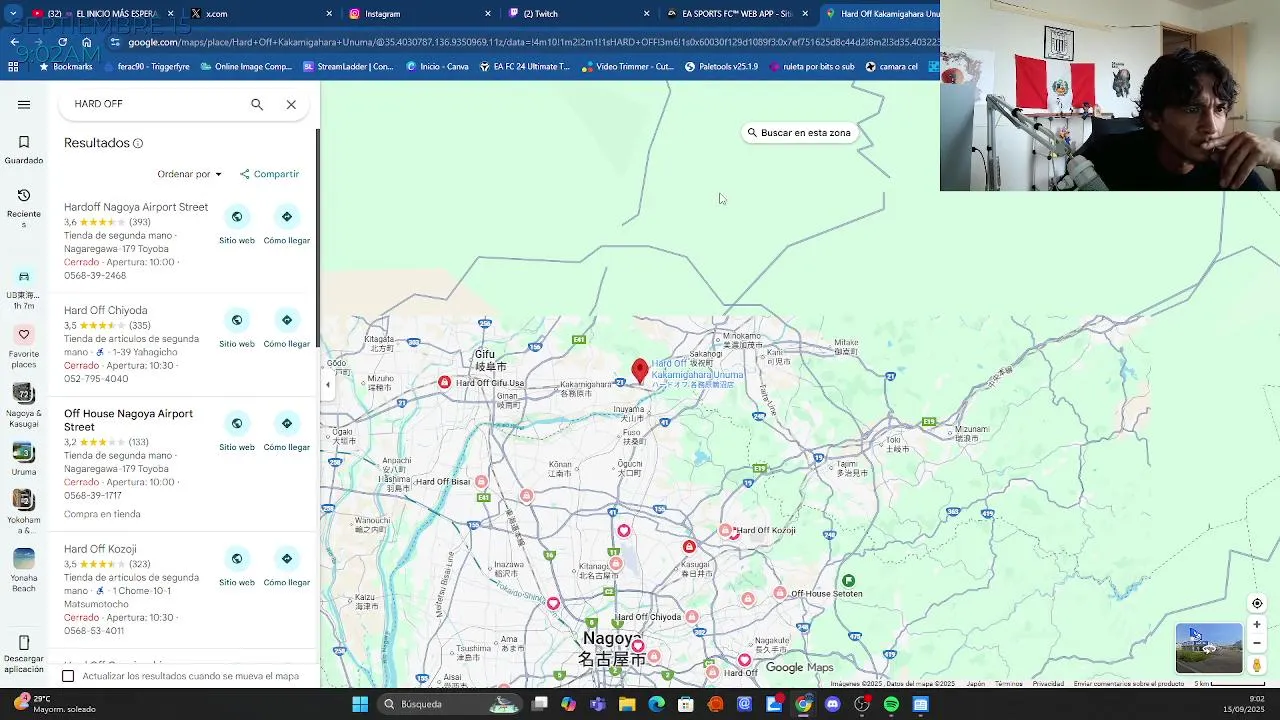The image size is (1280, 720).
Task: Open Microsoft Edge from the taskbar
Action: pos(656,704)
